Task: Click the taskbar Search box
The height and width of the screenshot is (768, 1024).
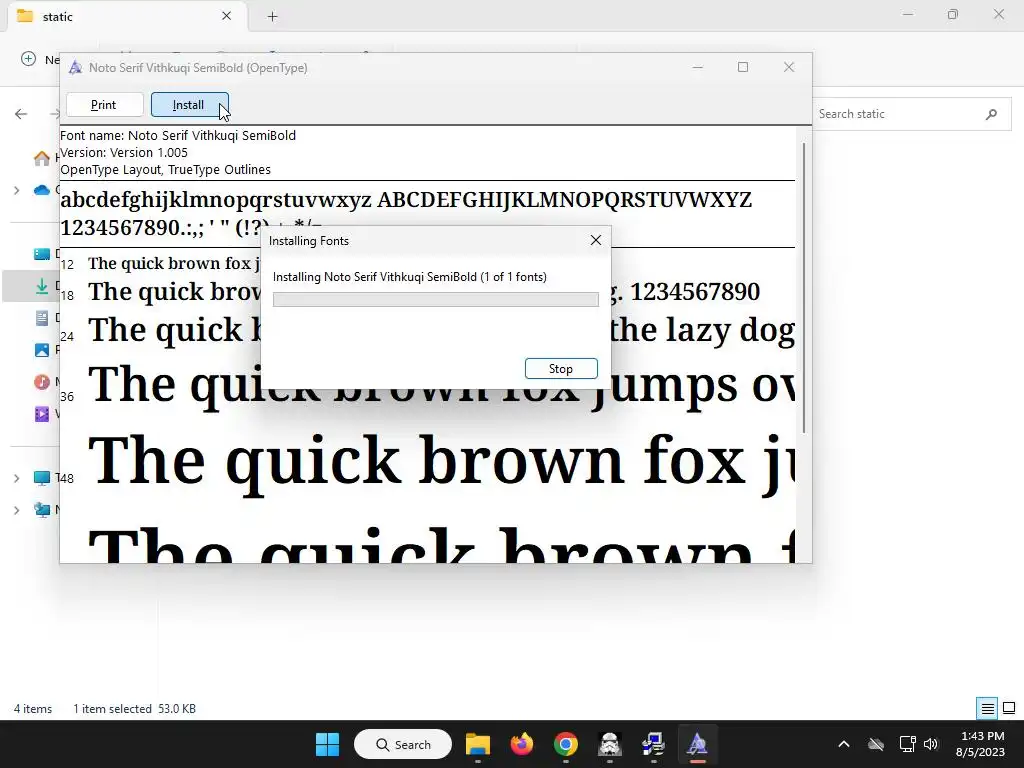Action: click(403, 744)
